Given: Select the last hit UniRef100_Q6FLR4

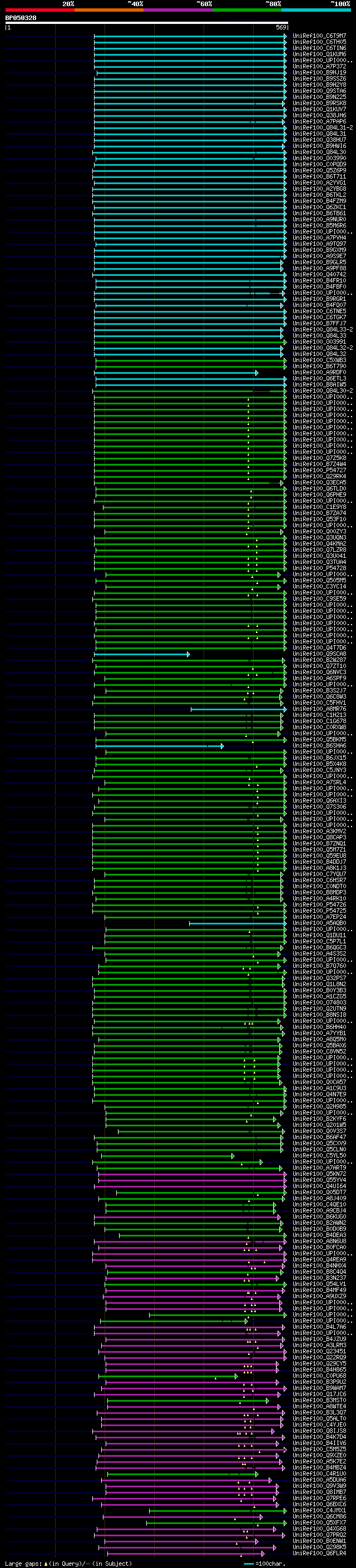Looking at the screenshot, I should coord(319,1553).
